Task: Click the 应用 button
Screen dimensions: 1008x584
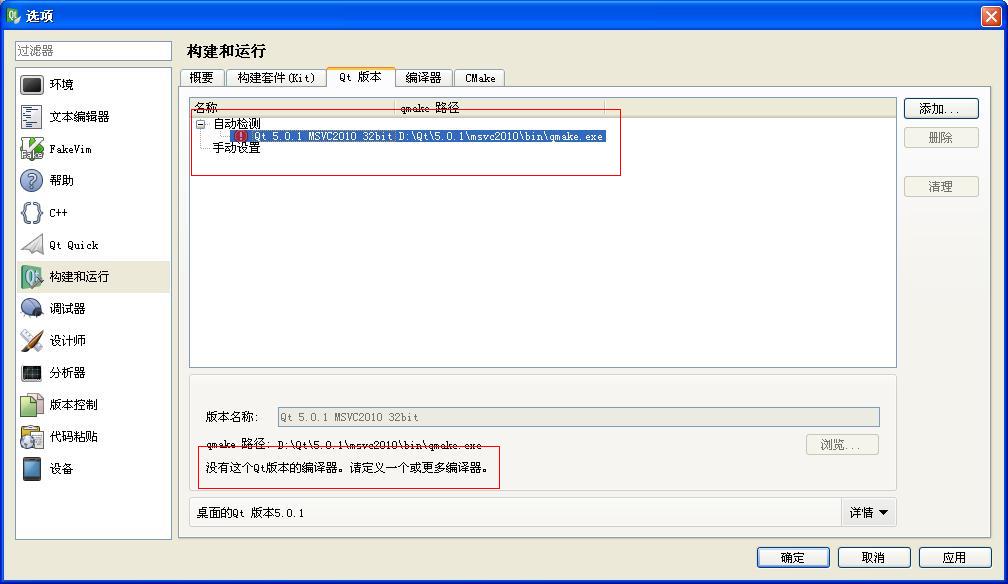Action: click(x=955, y=558)
